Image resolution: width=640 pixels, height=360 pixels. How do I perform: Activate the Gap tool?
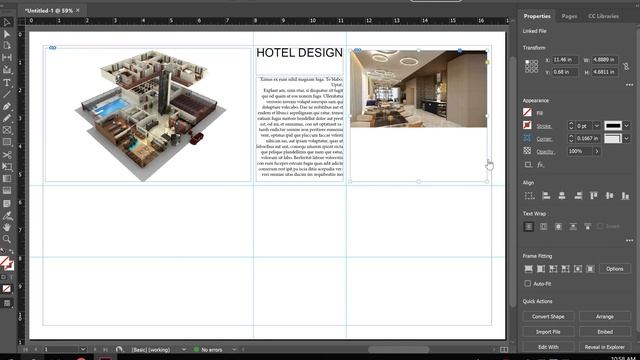click(x=7, y=58)
